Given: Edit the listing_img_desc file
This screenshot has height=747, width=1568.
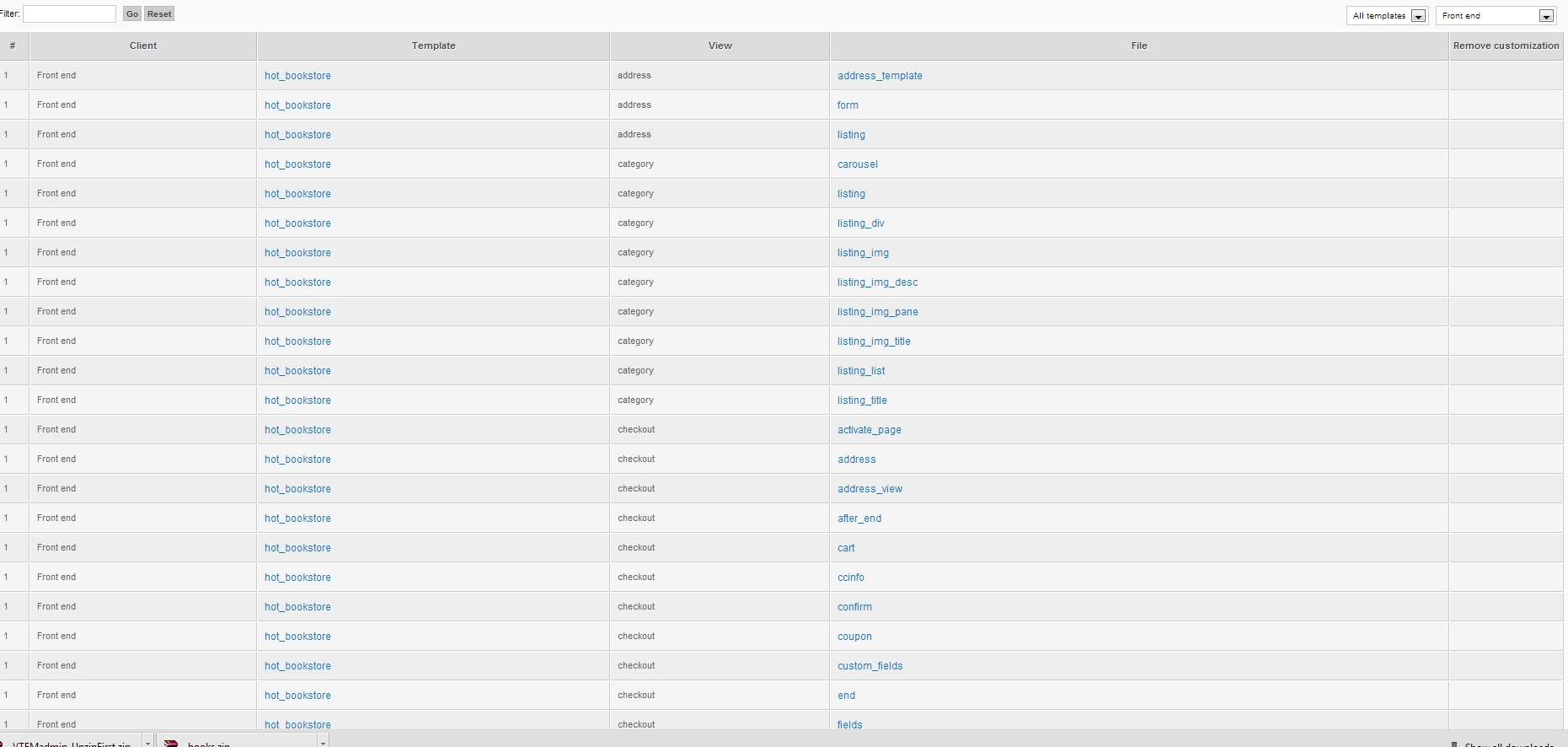Looking at the screenshot, I should point(877,282).
